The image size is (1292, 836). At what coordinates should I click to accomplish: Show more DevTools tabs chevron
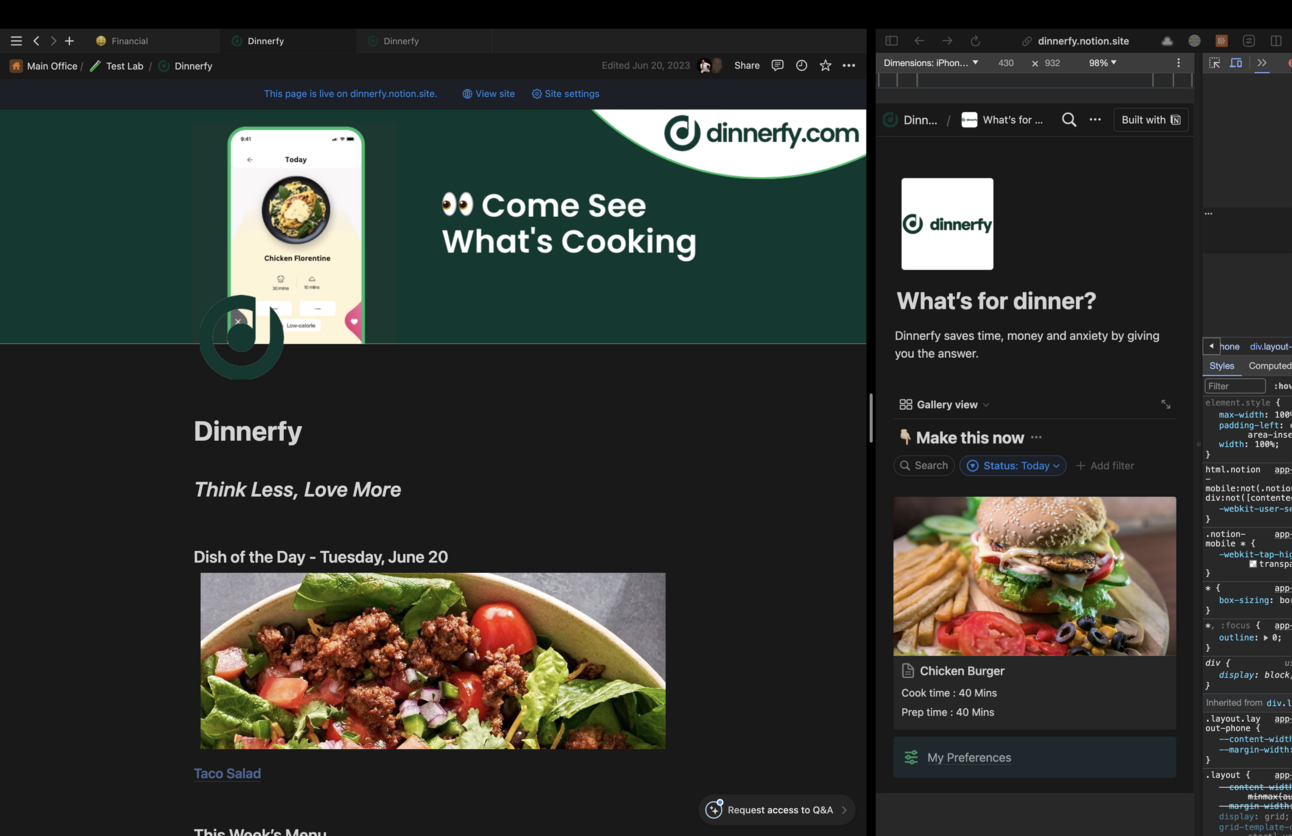1262,63
